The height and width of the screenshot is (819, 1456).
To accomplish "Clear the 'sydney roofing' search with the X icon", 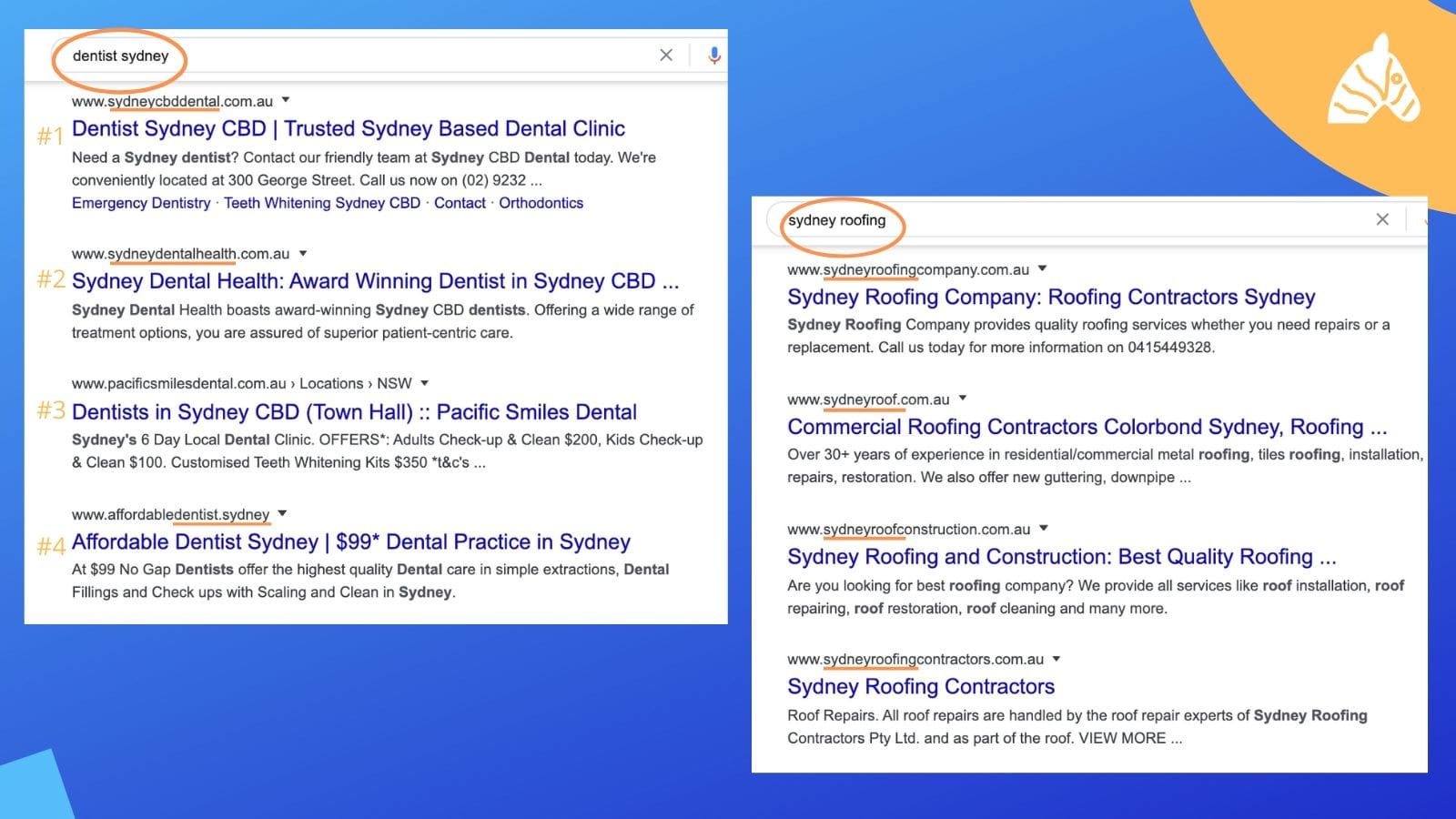I will coord(1382,219).
